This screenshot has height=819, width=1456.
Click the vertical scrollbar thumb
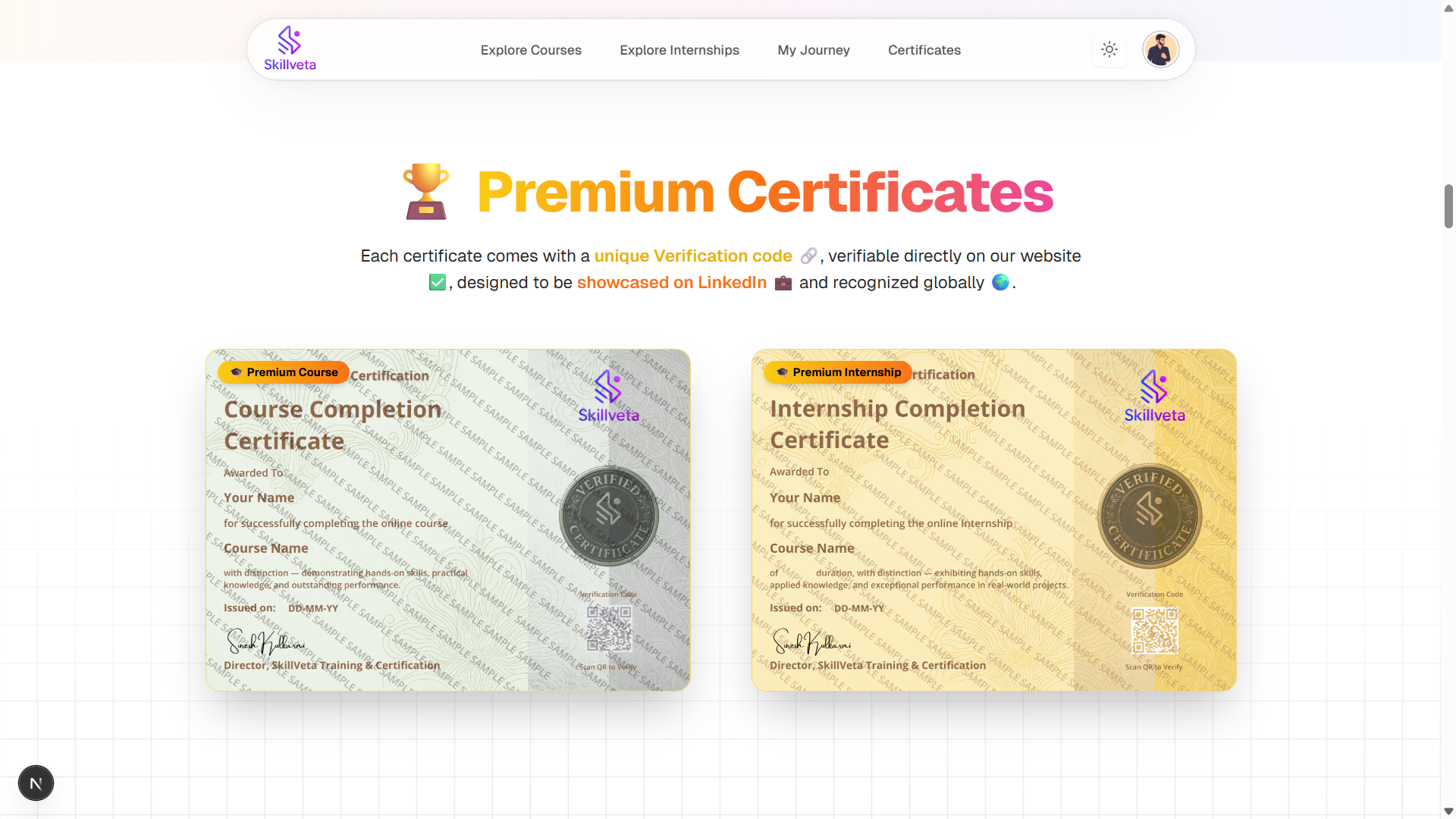[1448, 206]
